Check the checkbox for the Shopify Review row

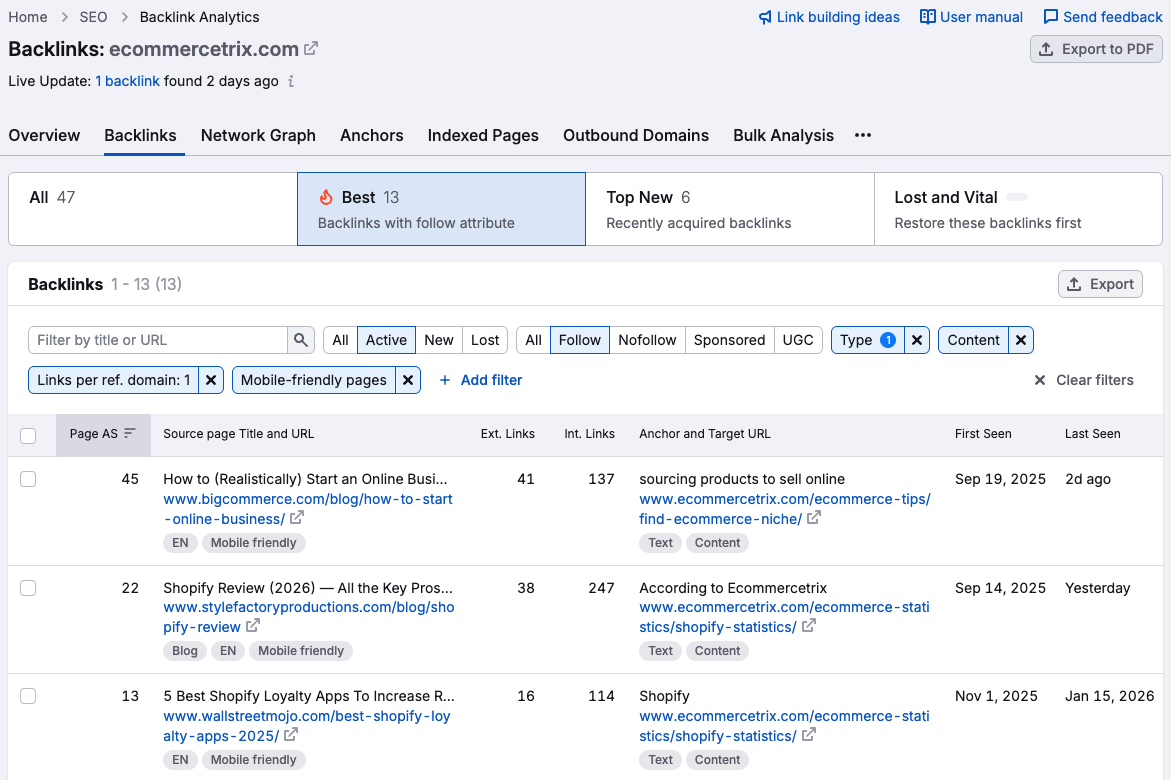(x=28, y=588)
